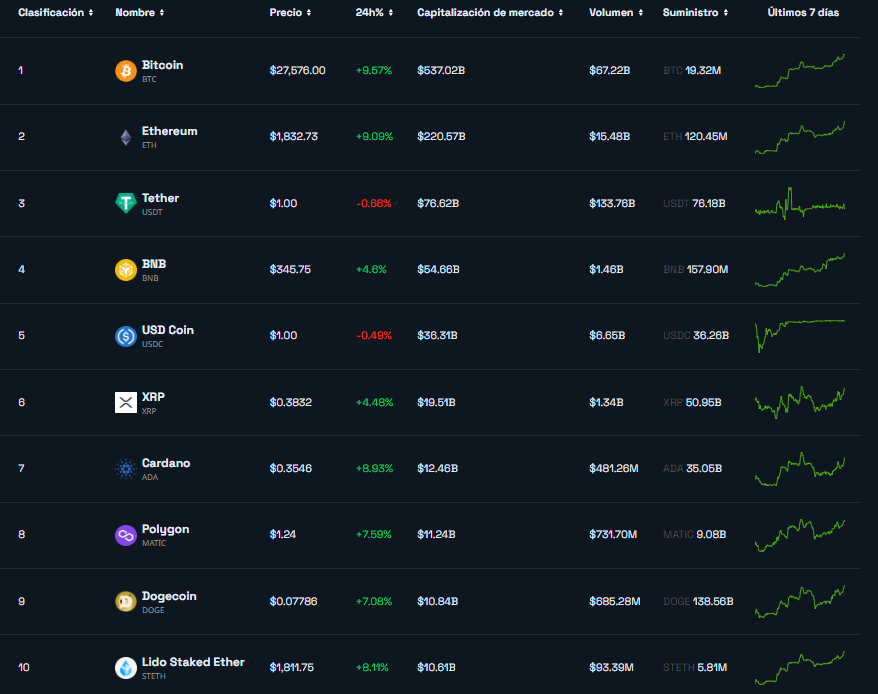Select Polygon price $1.24

pyautogui.click(x=283, y=534)
